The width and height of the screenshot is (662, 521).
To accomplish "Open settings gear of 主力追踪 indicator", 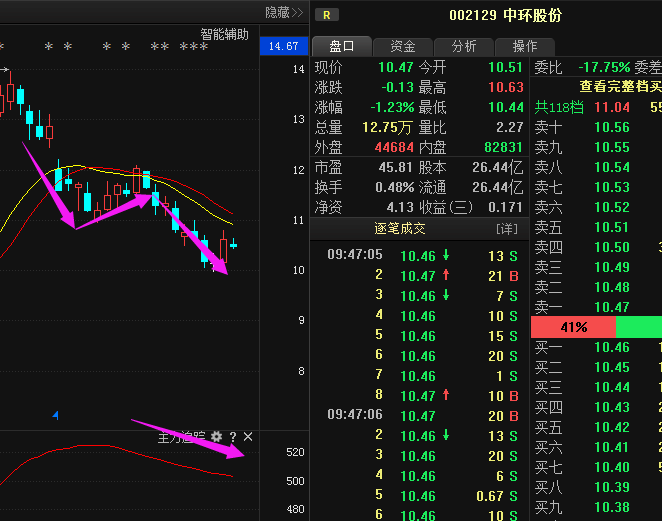I will point(216,437).
